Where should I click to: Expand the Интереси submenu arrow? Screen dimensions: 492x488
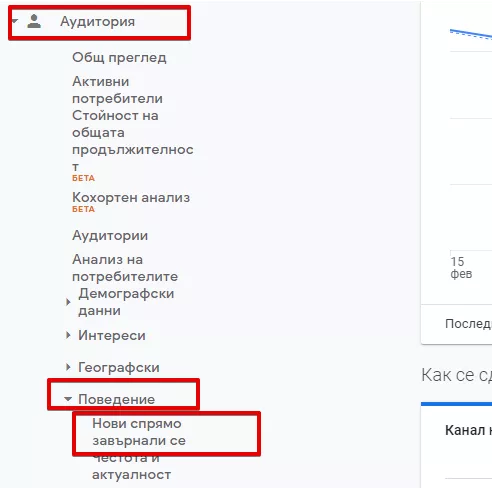[x=68, y=335]
